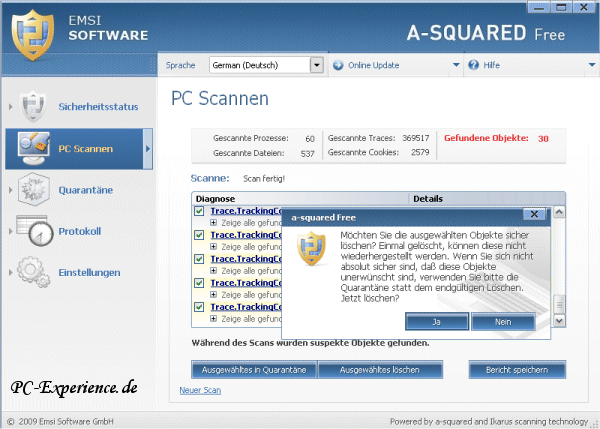Click the PC Scannen monitor icon
Image resolution: width=600 pixels, height=429 pixels.
click(33, 149)
